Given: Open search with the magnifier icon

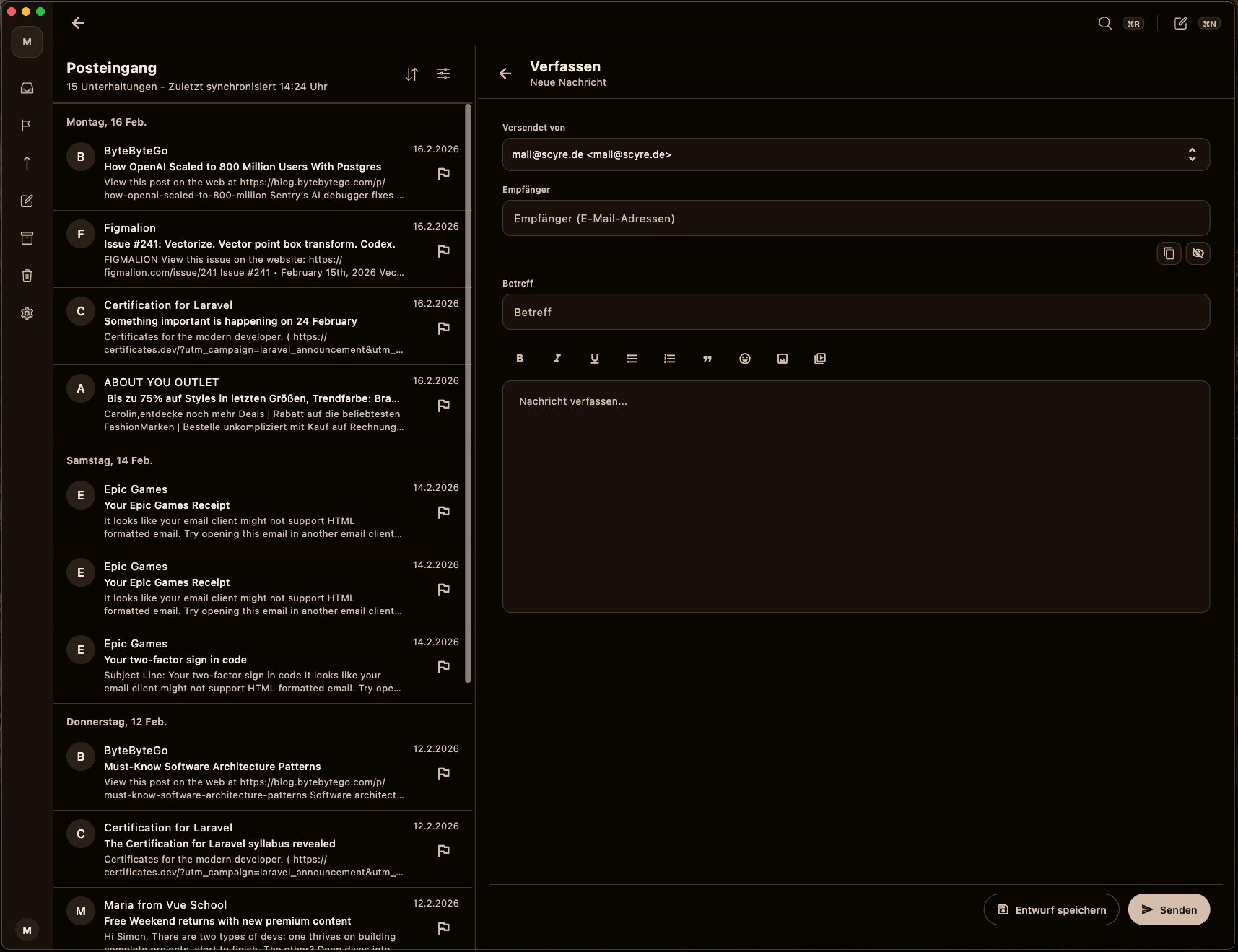Looking at the screenshot, I should pyautogui.click(x=1104, y=23).
